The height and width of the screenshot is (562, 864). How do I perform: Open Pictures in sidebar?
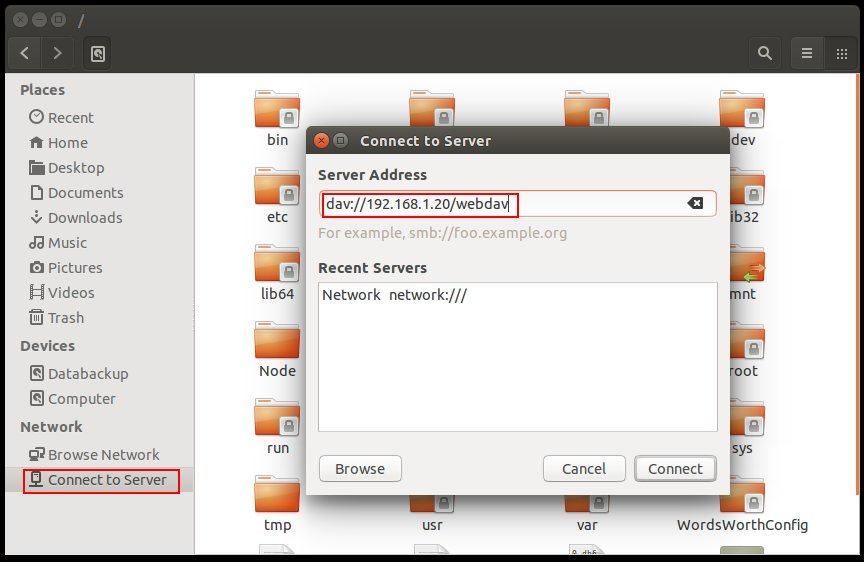(66, 268)
